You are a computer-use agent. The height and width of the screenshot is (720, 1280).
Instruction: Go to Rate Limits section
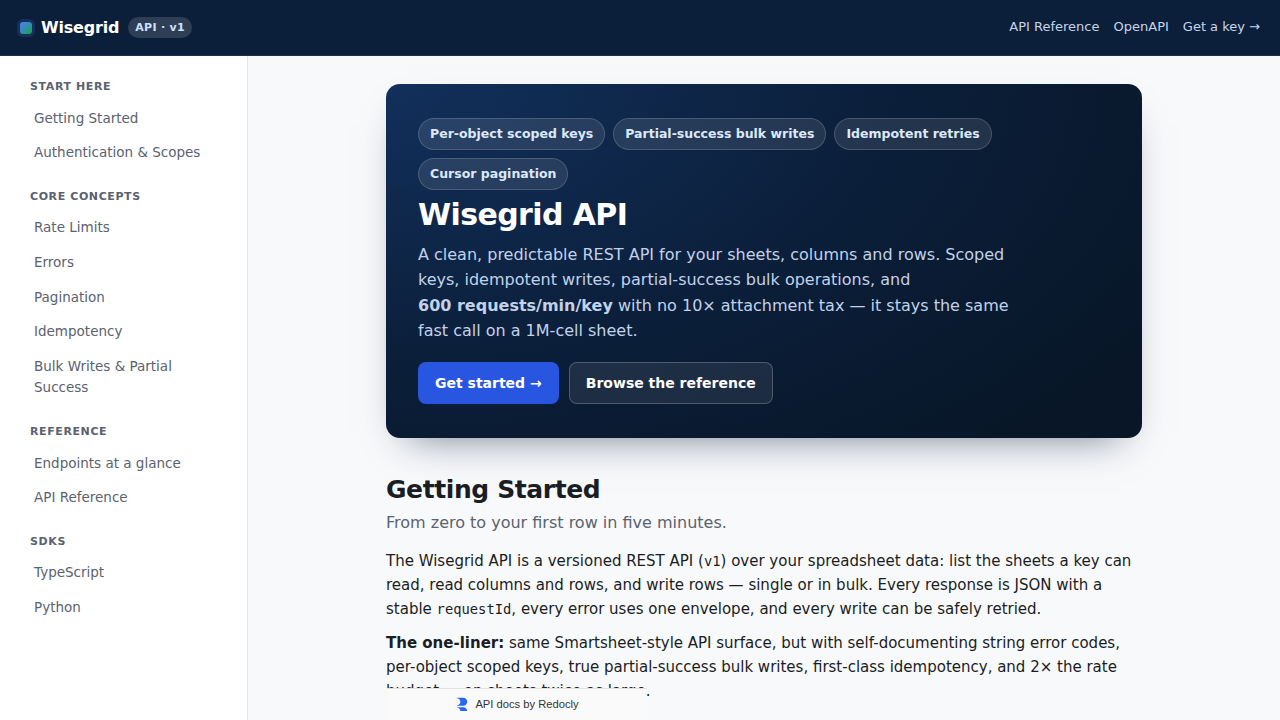[72, 227]
